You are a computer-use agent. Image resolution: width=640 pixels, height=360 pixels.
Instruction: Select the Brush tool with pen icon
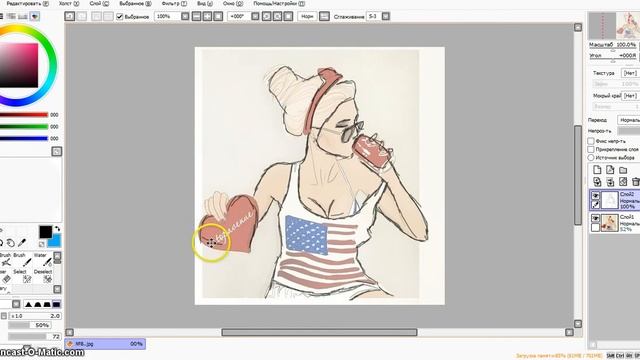tap(24, 260)
